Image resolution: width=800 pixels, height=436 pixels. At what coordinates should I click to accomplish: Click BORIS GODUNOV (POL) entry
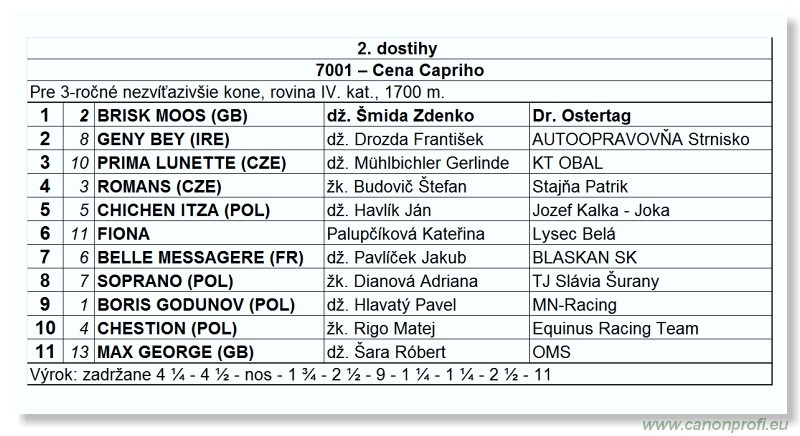tap(190, 304)
